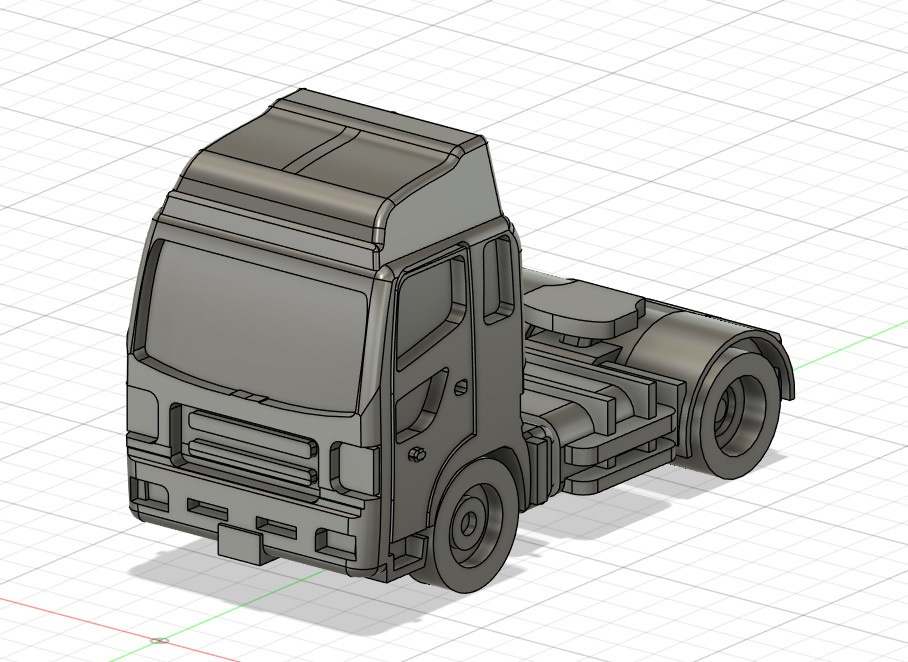Viewport: 908px width, 662px height.
Task: Click the round door lock on the cab door
Action: point(460,386)
